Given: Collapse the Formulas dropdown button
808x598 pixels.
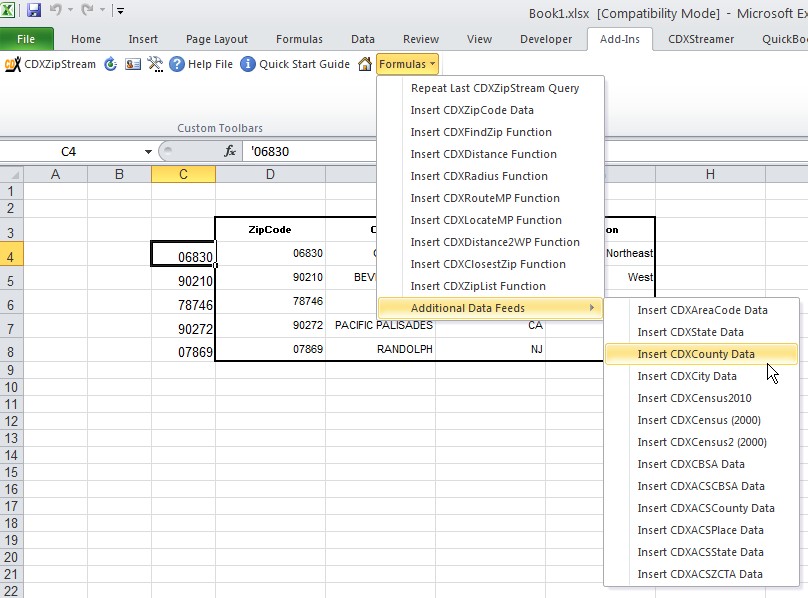Looking at the screenshot, I should click(x=407, y=64).
